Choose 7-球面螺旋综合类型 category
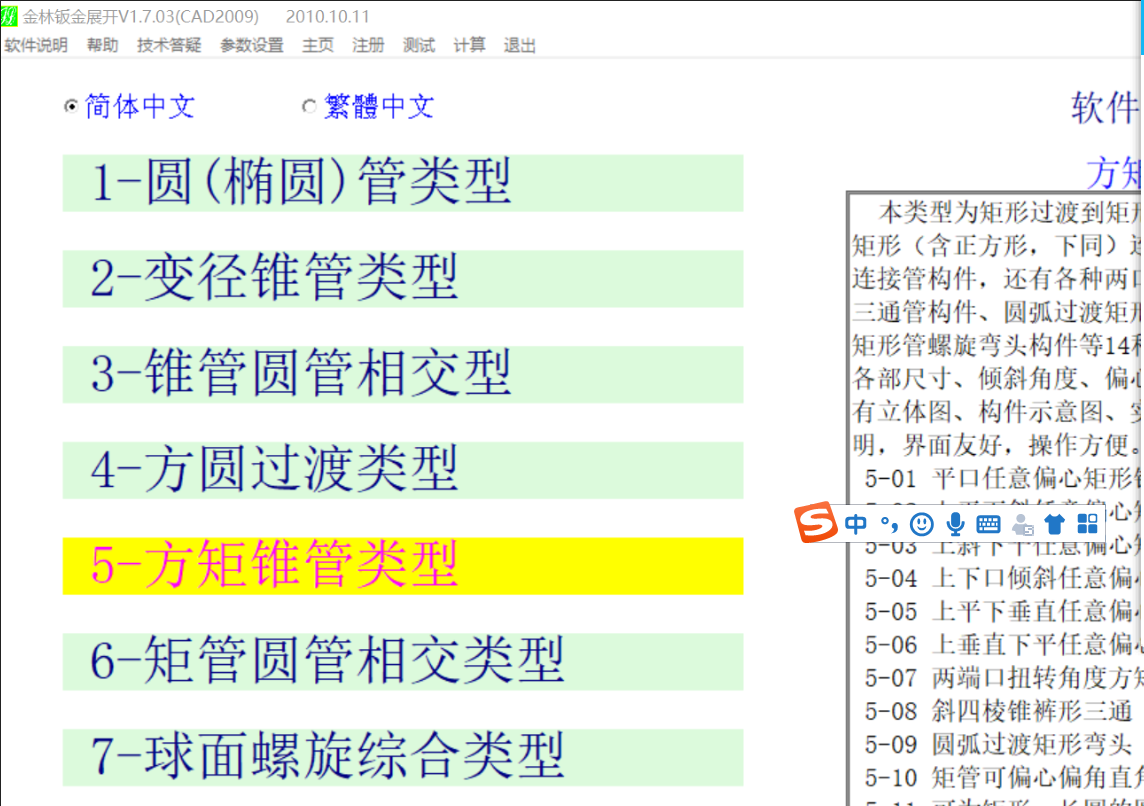The image size is (1144, 806). click(x=403, y=757)
